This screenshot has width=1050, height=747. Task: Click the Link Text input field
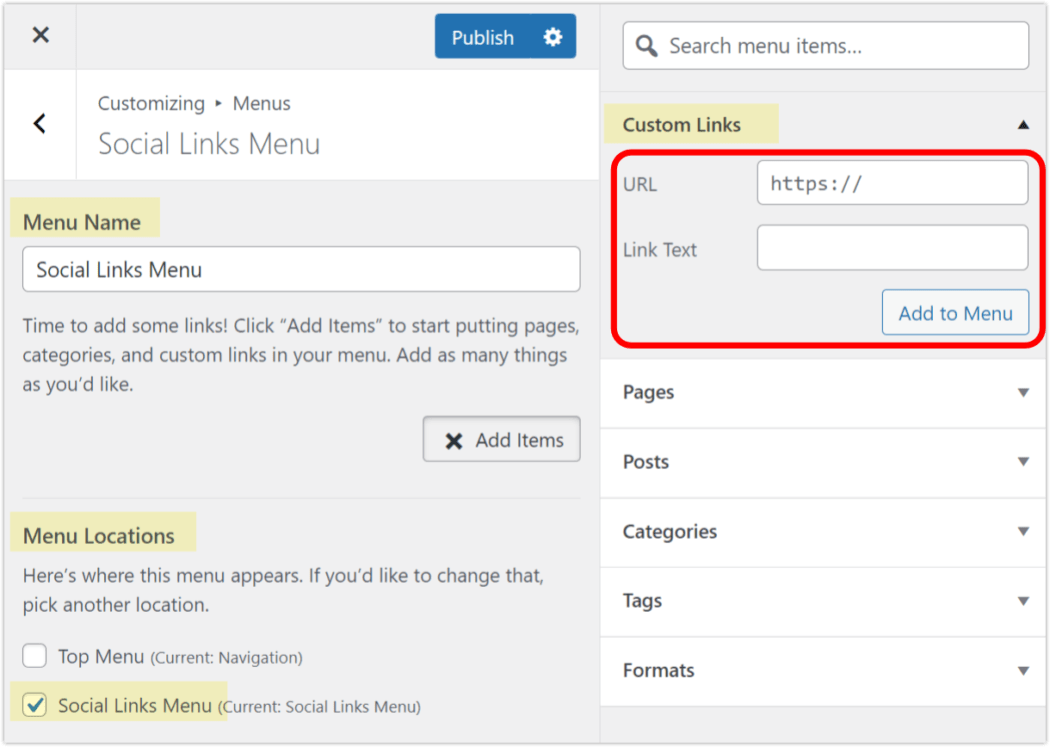(892, 248)
